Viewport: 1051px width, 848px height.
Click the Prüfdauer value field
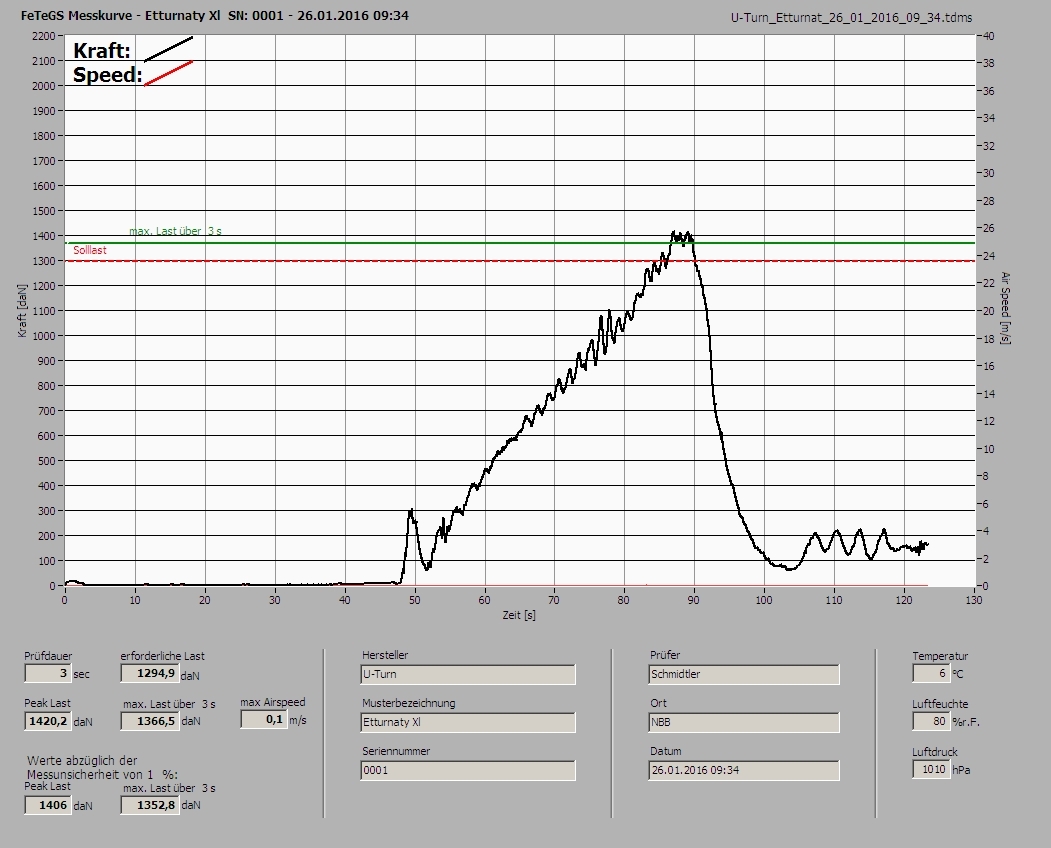point(48,673)
